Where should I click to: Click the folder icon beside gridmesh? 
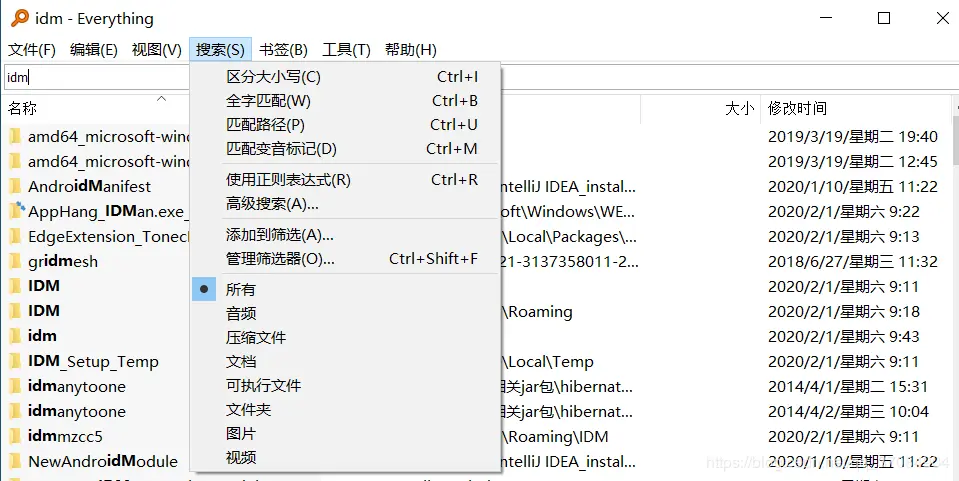click(x=15, y=261)
